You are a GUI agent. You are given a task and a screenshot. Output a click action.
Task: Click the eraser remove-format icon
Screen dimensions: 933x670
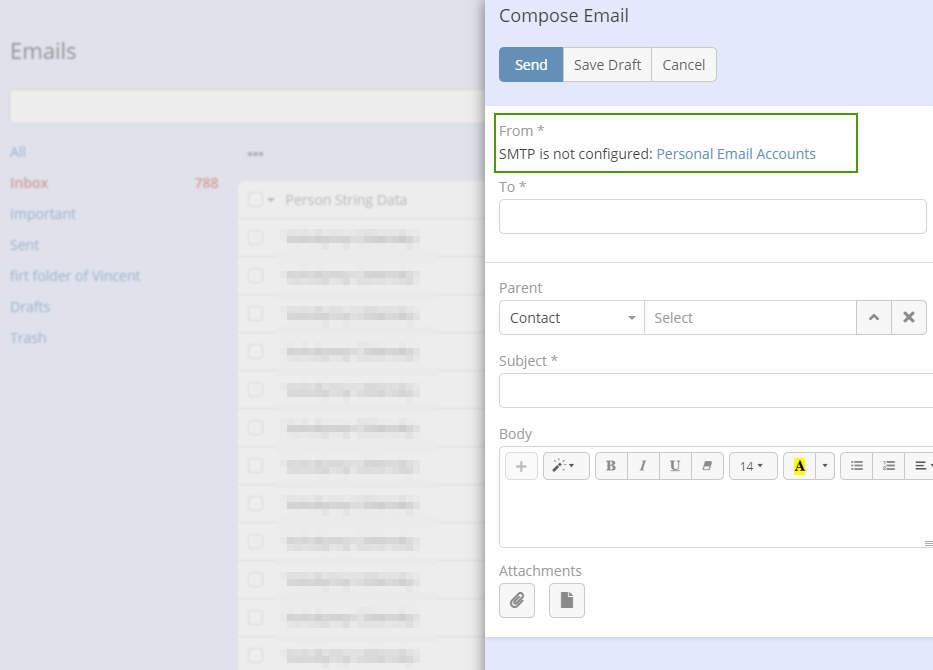click(707, 466)
